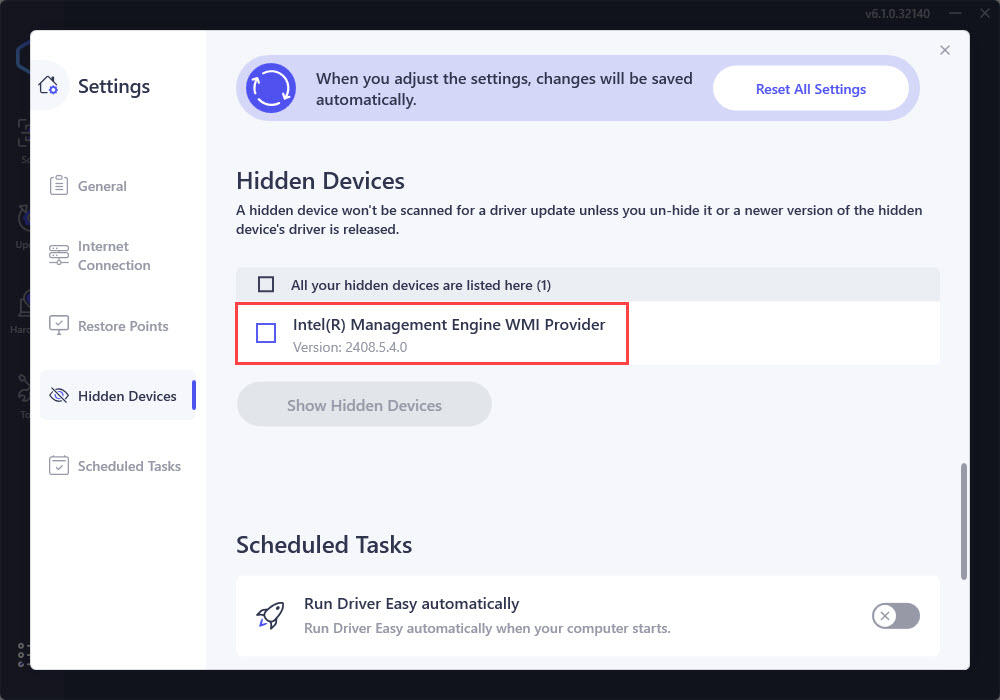Screen dimensions: 1000x700
Task: Click the Settings home gear icon
Action: pos(48,86)
